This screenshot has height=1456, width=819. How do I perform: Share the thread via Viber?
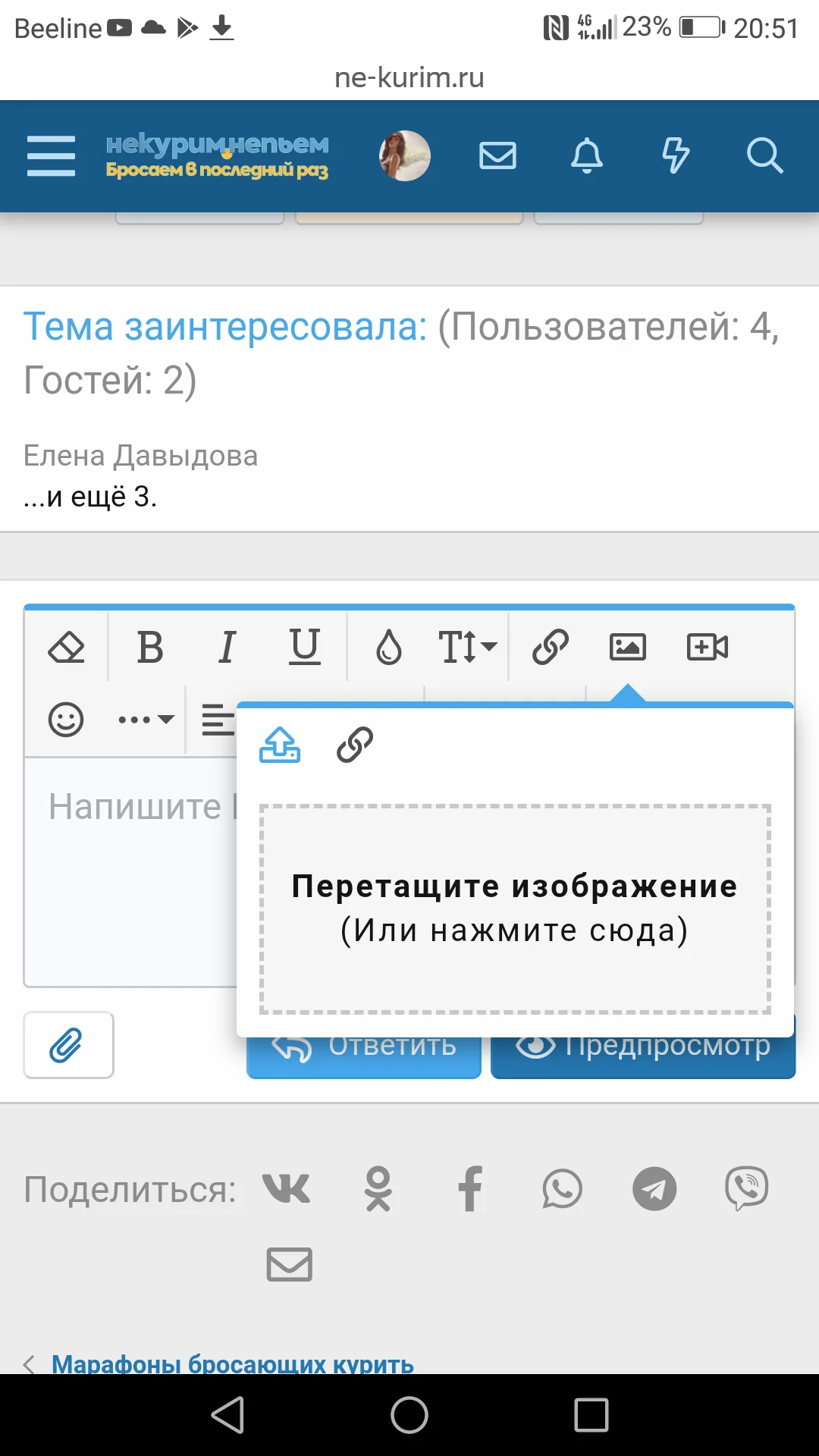tap(747, 1189)
